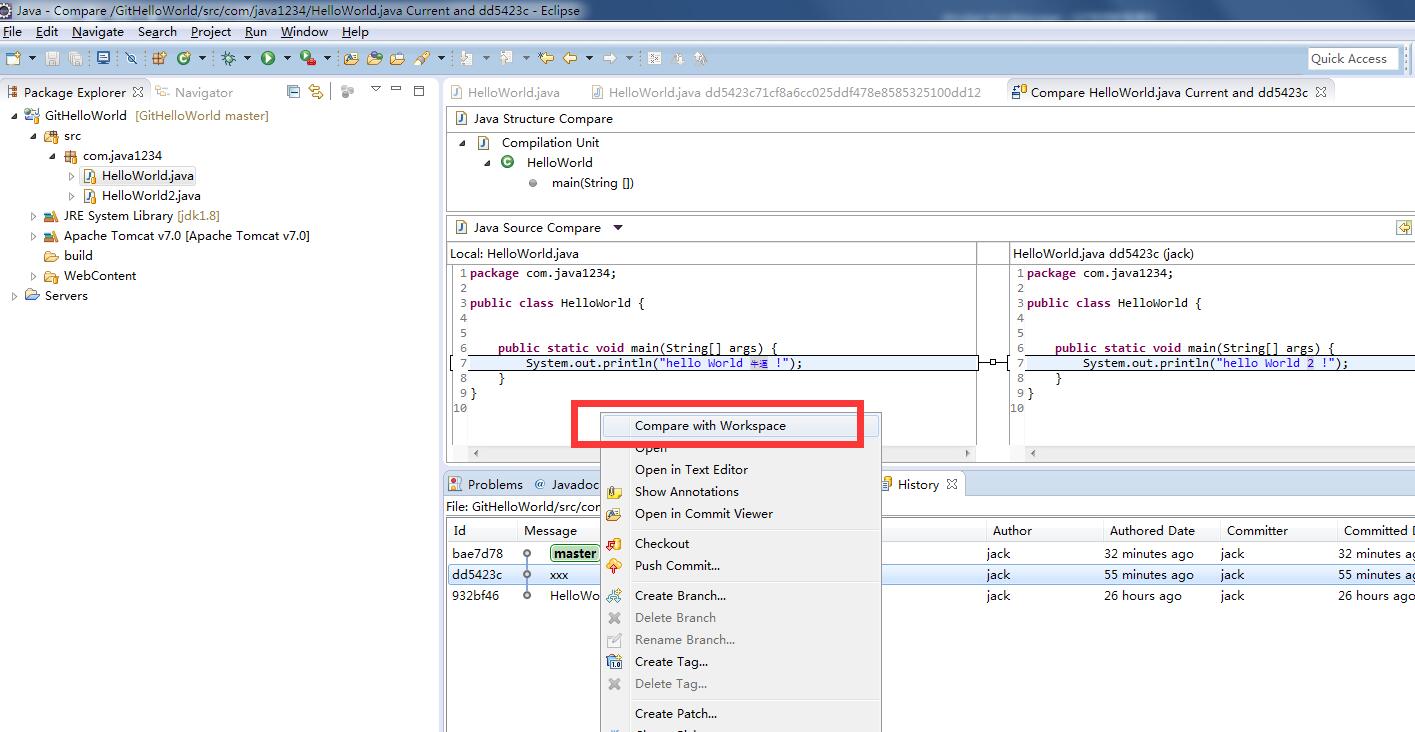Open the Java Source Compare dropdown

pos(618,228)
